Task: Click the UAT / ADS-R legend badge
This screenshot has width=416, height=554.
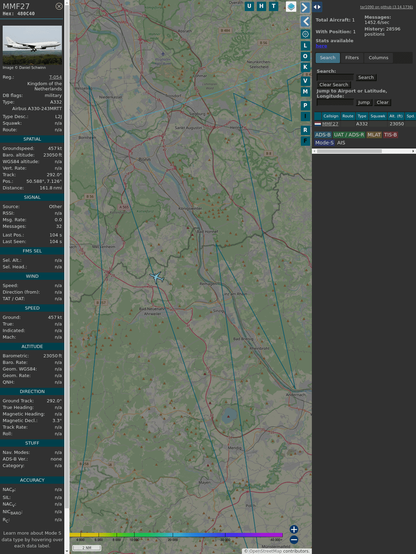Action: click(x=349, y=135)
